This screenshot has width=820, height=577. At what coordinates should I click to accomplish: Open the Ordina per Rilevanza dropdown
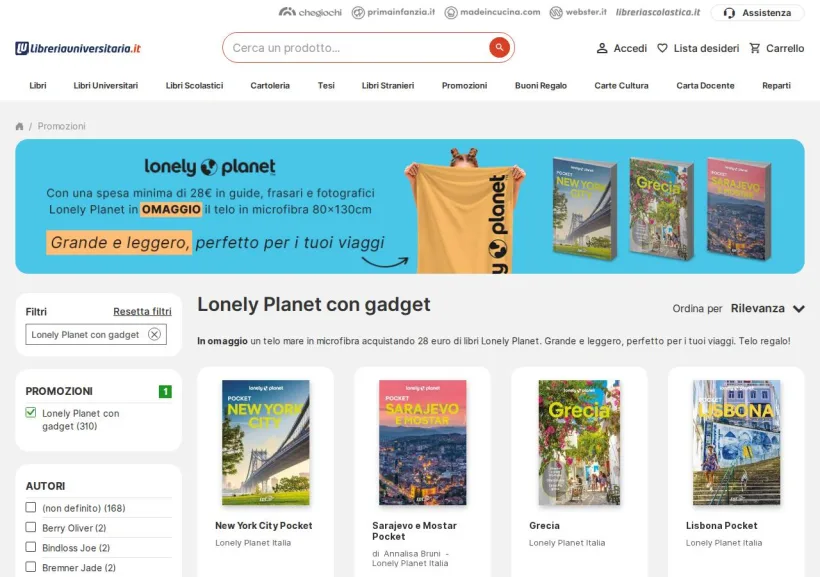pyautogui.click(x=767, y=309)
